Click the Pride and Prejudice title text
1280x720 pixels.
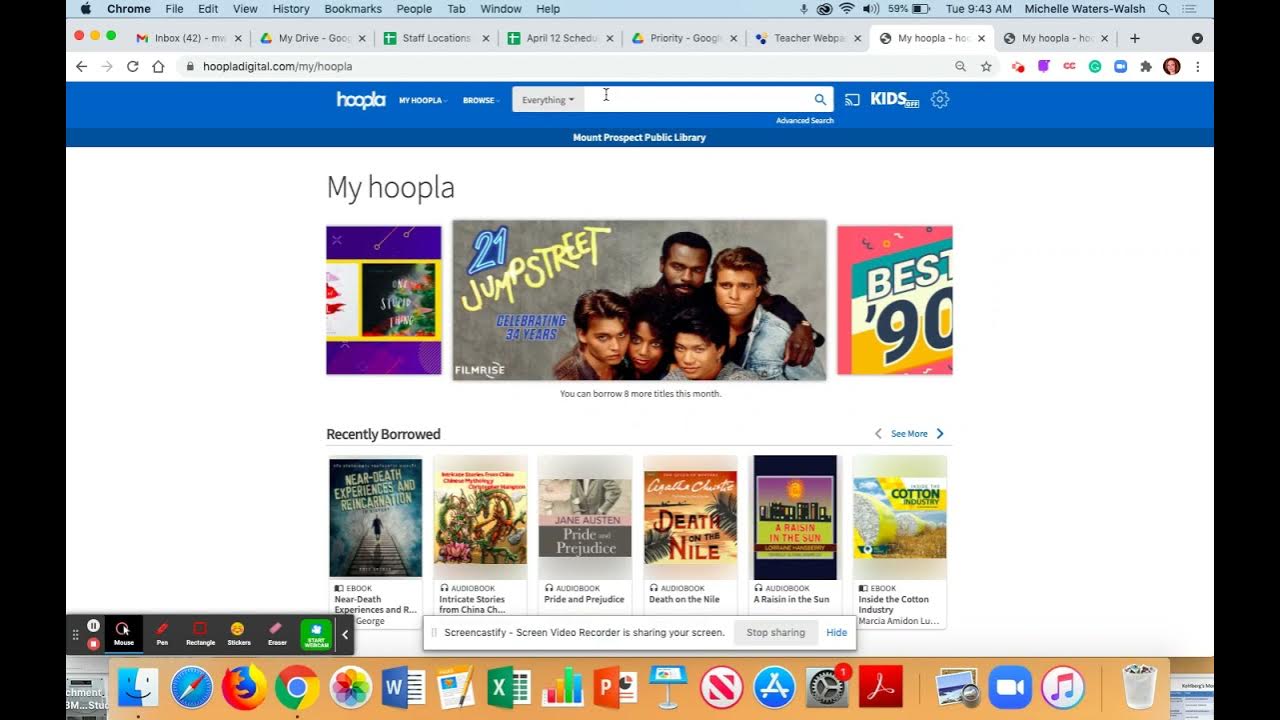[584, 600]
